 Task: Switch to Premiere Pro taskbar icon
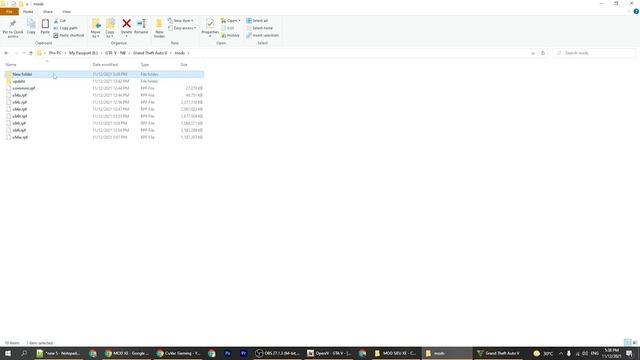pyautogui.click(x=243, y=353)
